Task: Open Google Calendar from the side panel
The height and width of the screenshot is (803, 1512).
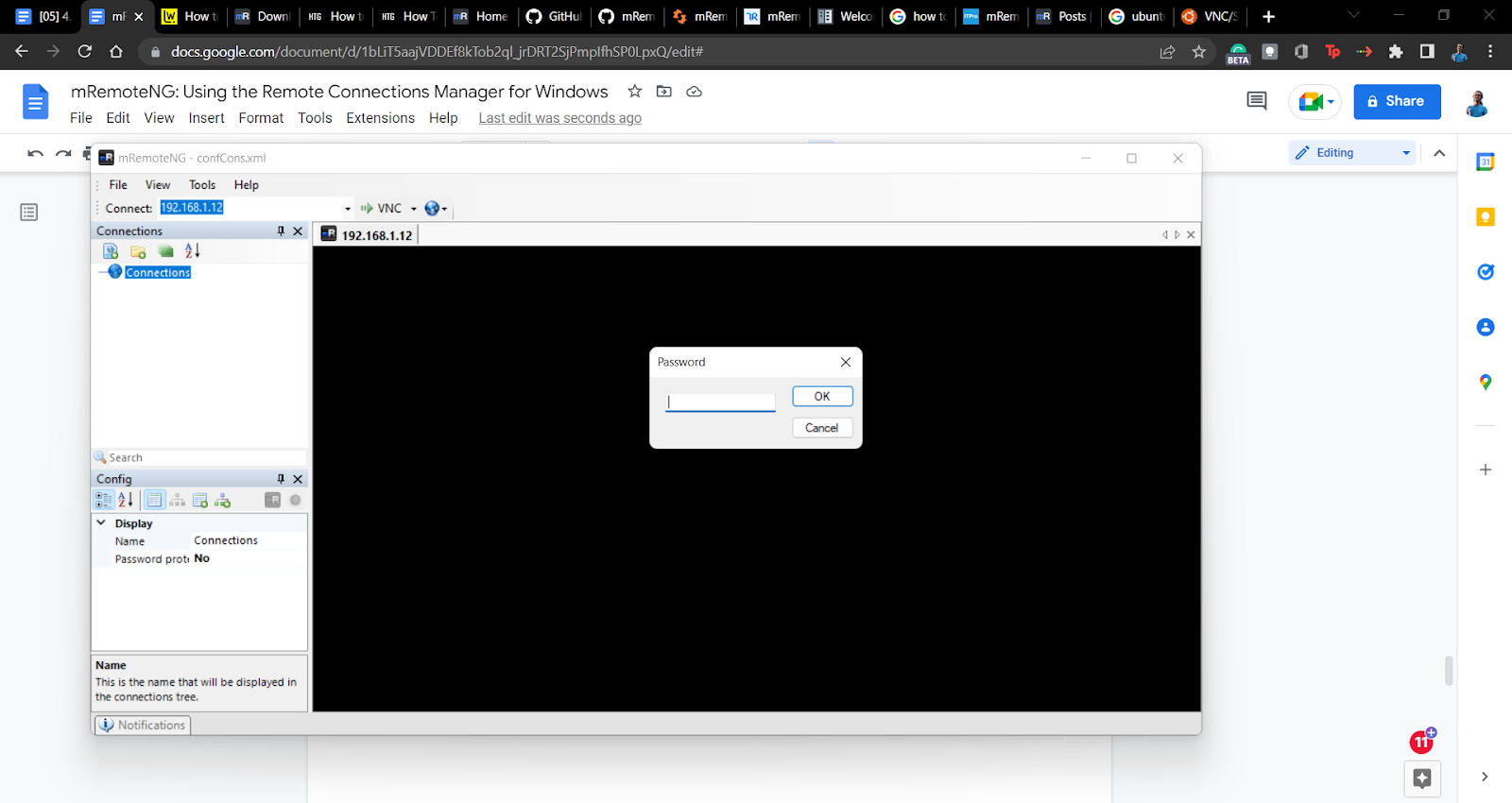Action: (x=1485, y=162)
